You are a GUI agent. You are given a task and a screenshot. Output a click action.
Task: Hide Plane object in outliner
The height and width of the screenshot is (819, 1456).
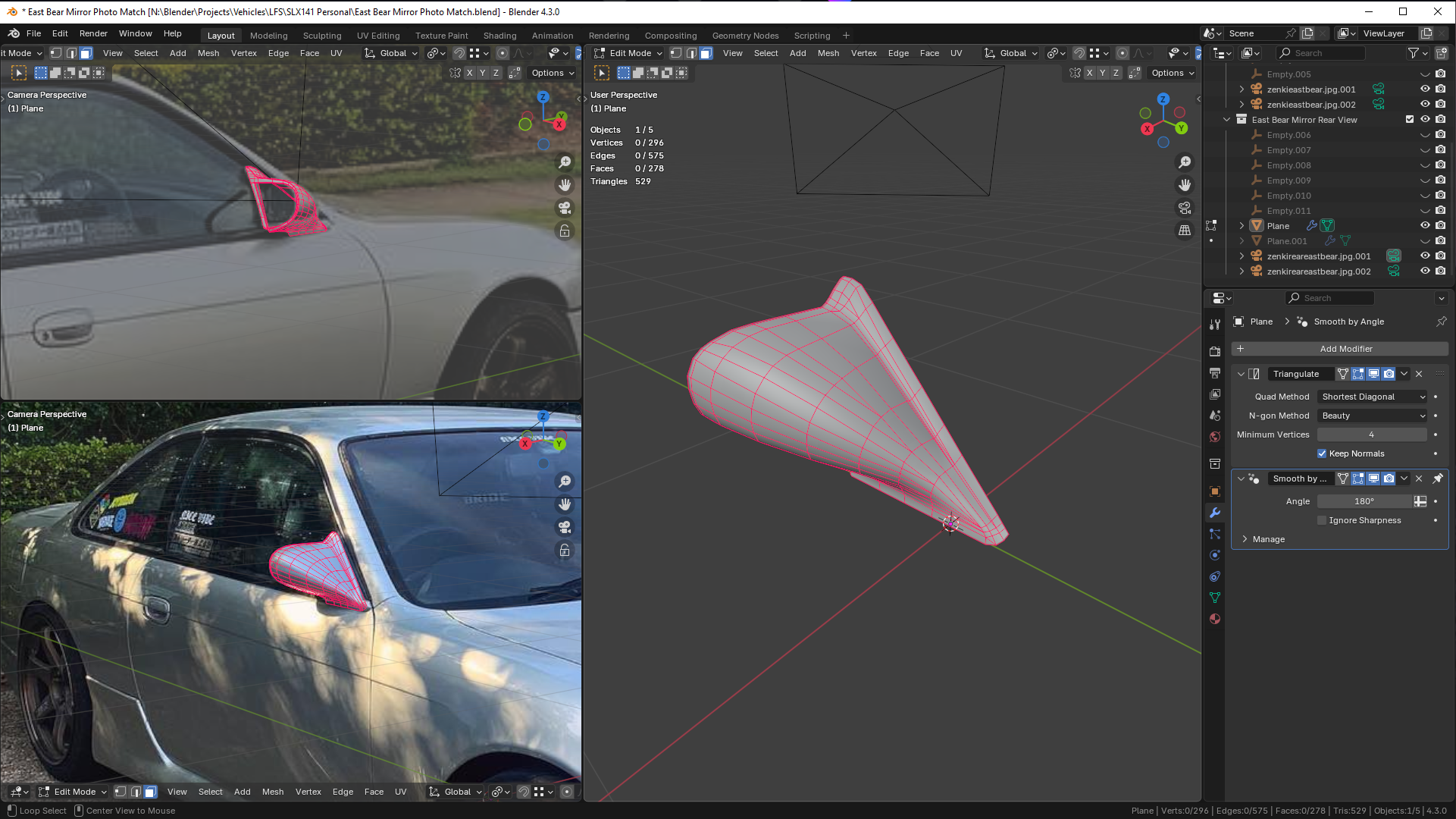pos(1425,226)
